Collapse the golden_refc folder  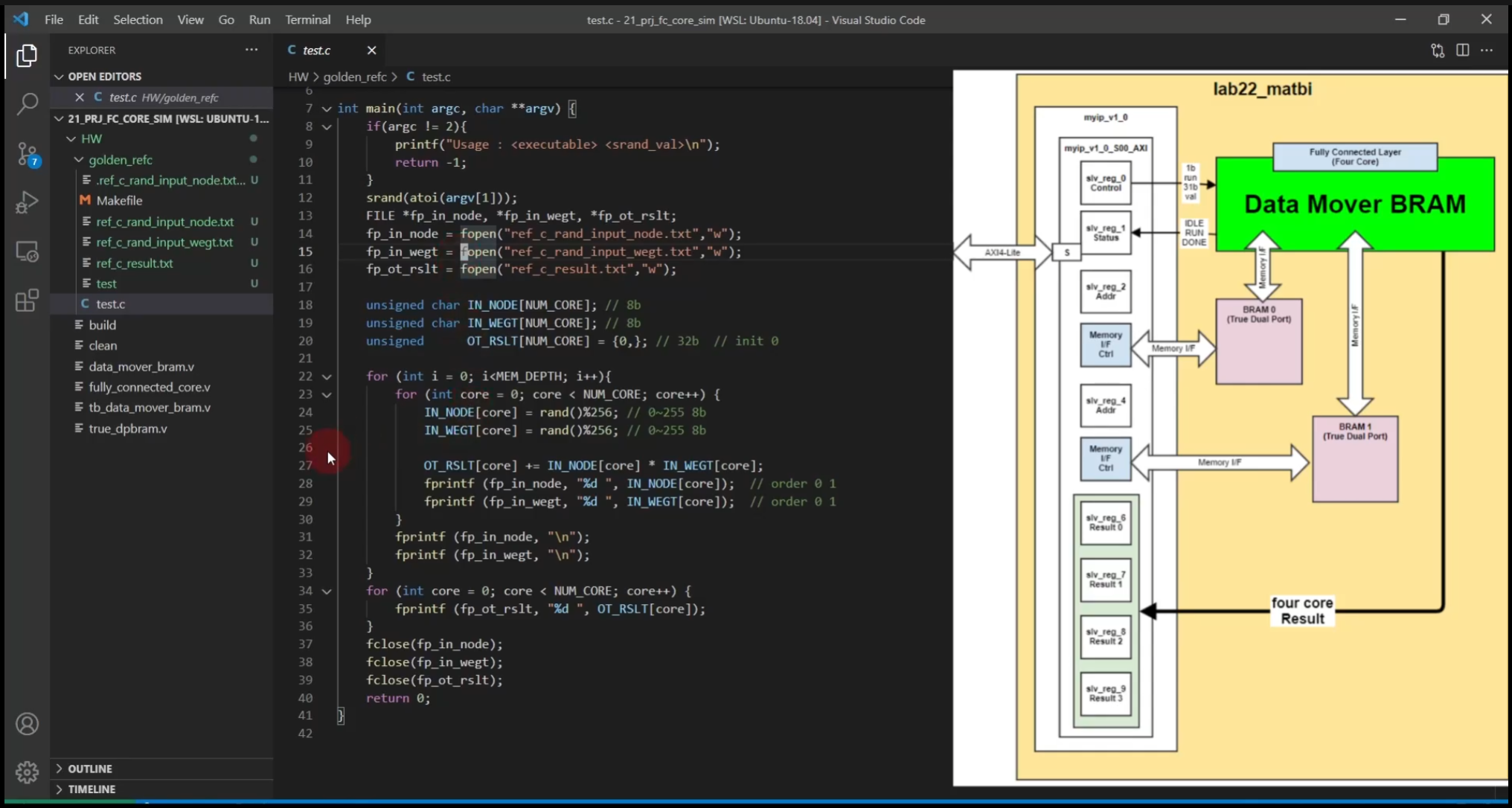click(x=79, y=159)
